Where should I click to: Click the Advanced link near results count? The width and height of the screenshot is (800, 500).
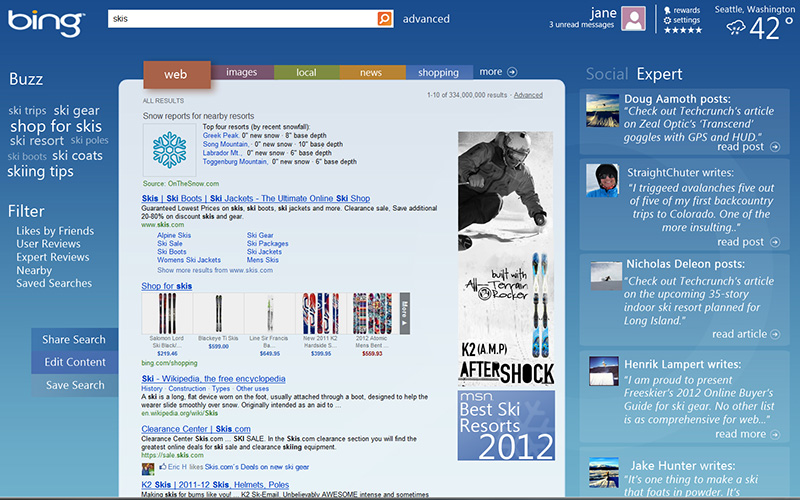(528, 95)
